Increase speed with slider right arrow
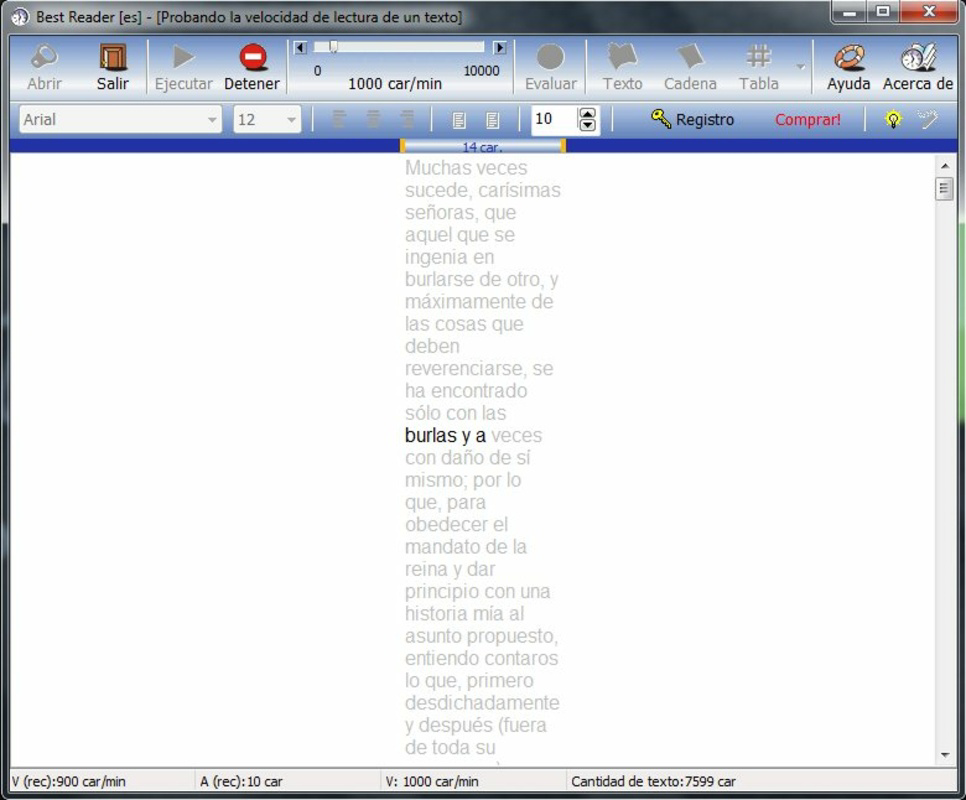Viewport: 966px width, 800px height. click(x=500, y=47)
